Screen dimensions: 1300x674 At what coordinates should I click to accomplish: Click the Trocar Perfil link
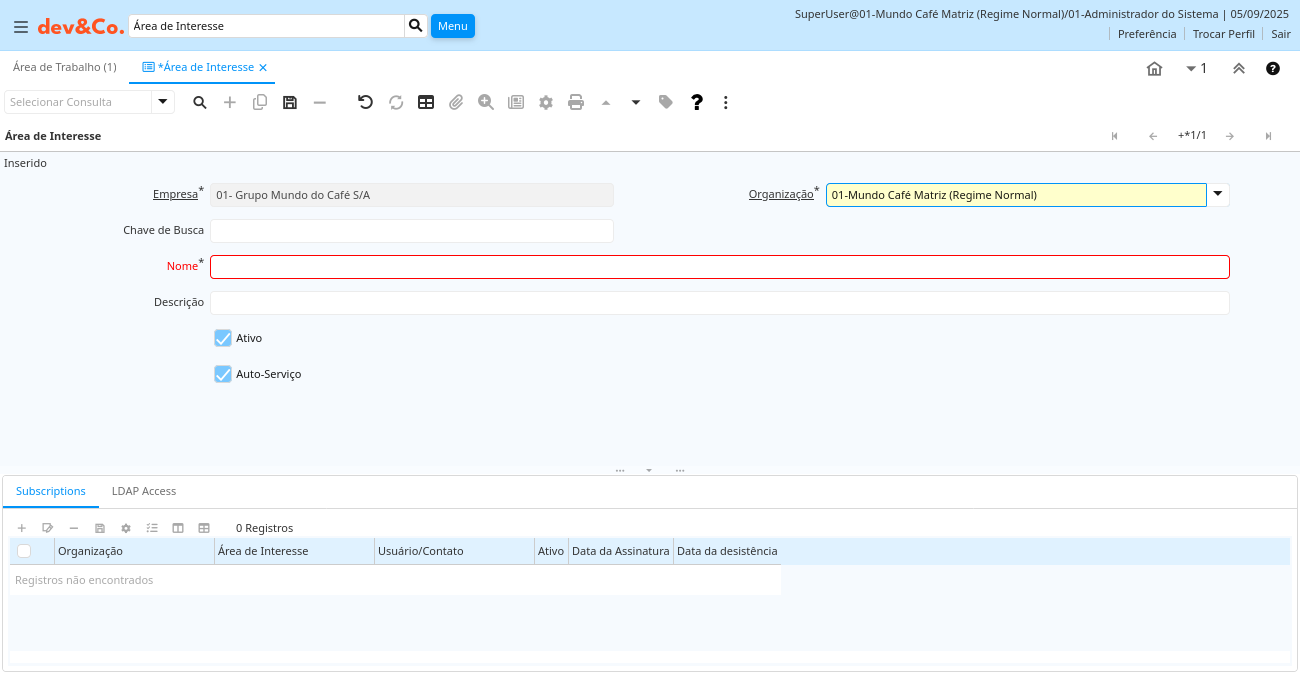tap(1223, 34)
